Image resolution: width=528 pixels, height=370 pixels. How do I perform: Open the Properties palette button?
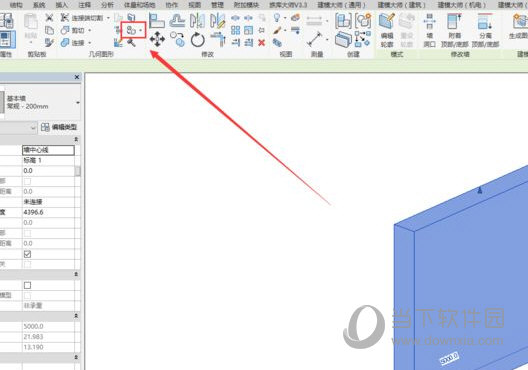point(7,39)
